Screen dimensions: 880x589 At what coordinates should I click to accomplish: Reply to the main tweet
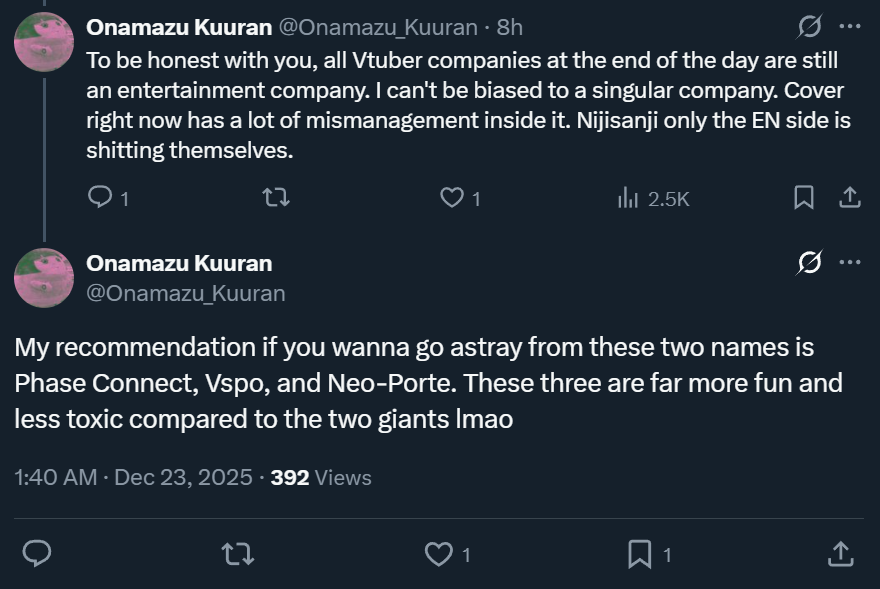point(37,552)
